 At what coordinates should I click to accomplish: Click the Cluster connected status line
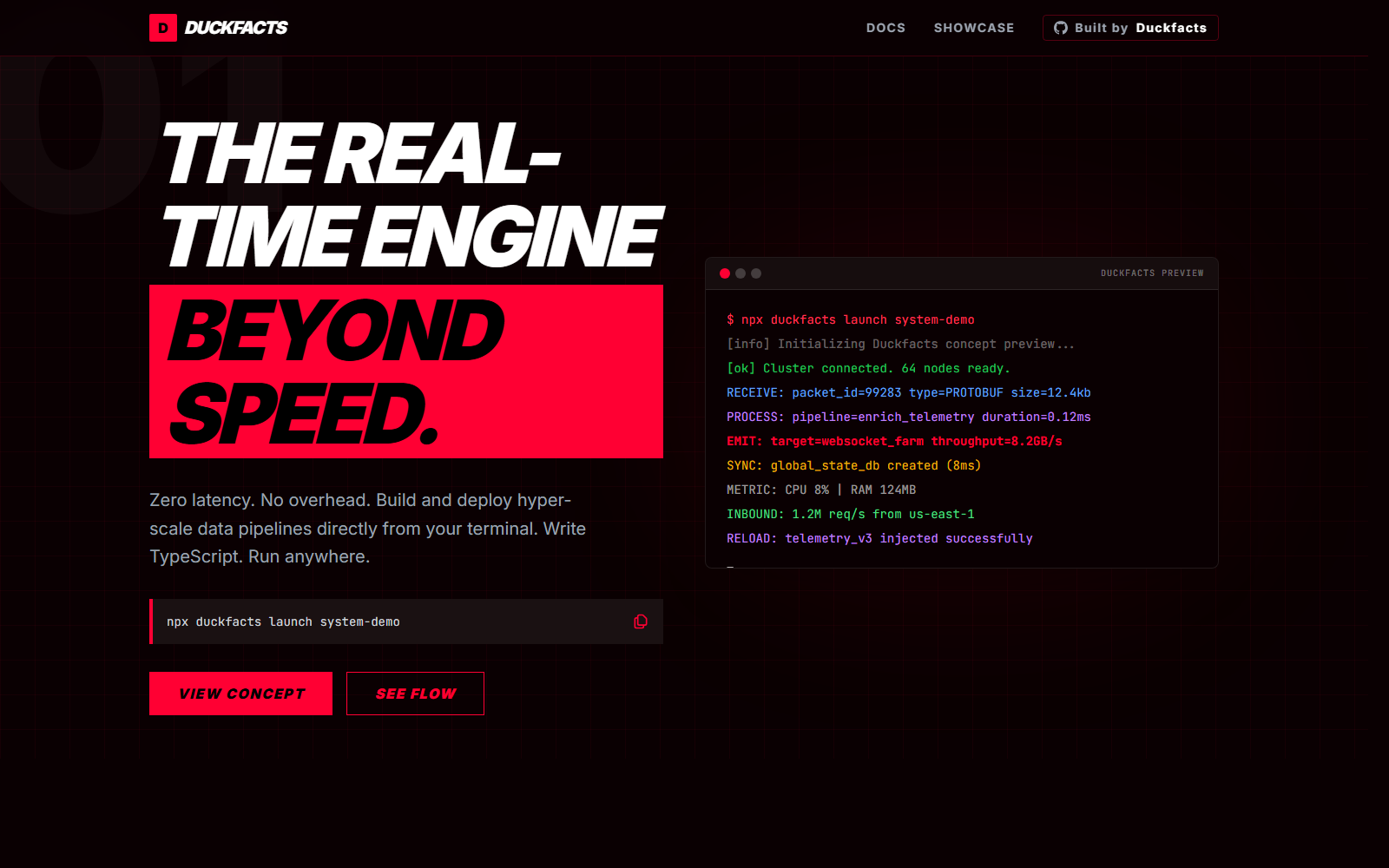click(x=868, y=368)
